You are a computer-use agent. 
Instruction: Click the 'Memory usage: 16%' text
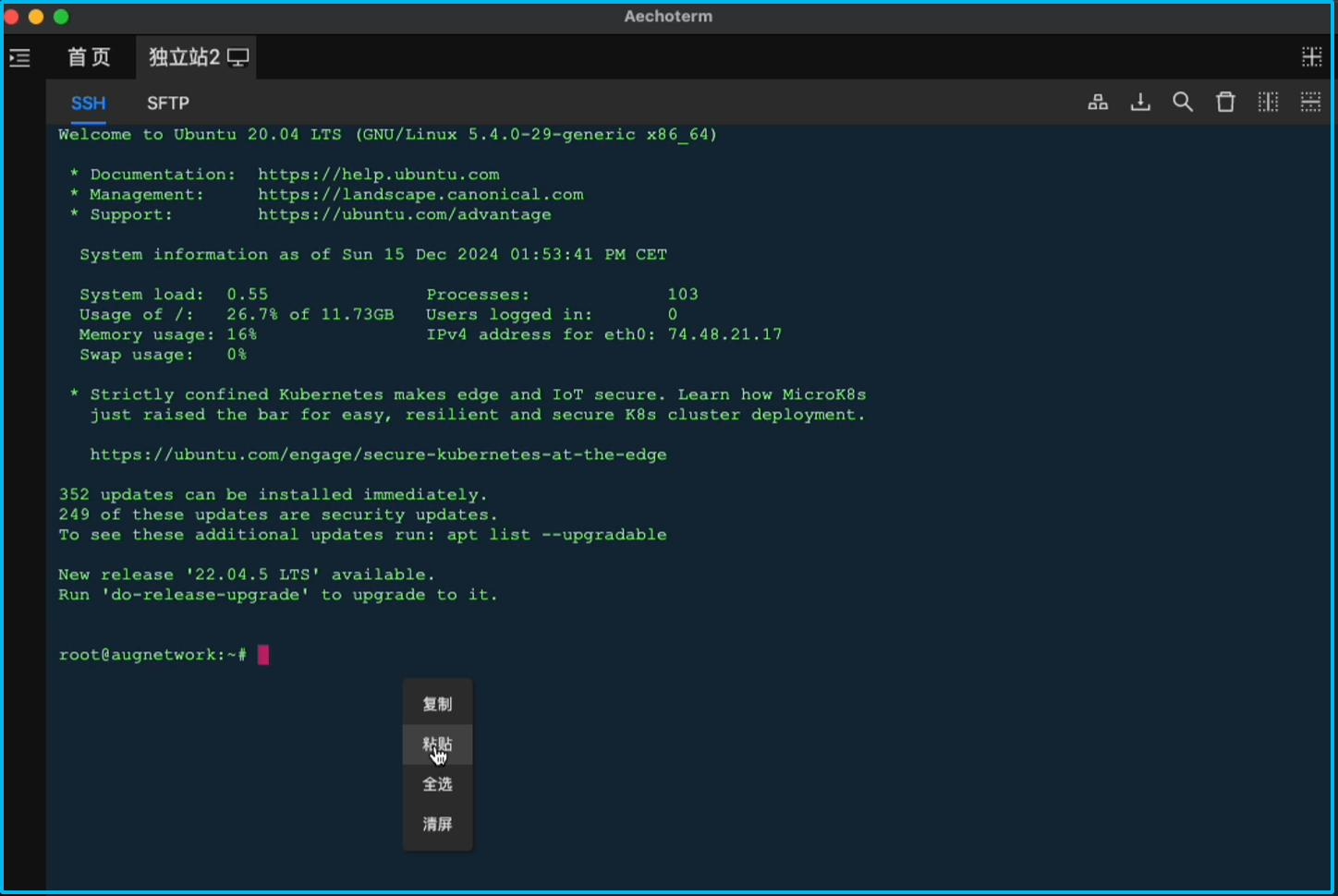click(x=167, y=334)
